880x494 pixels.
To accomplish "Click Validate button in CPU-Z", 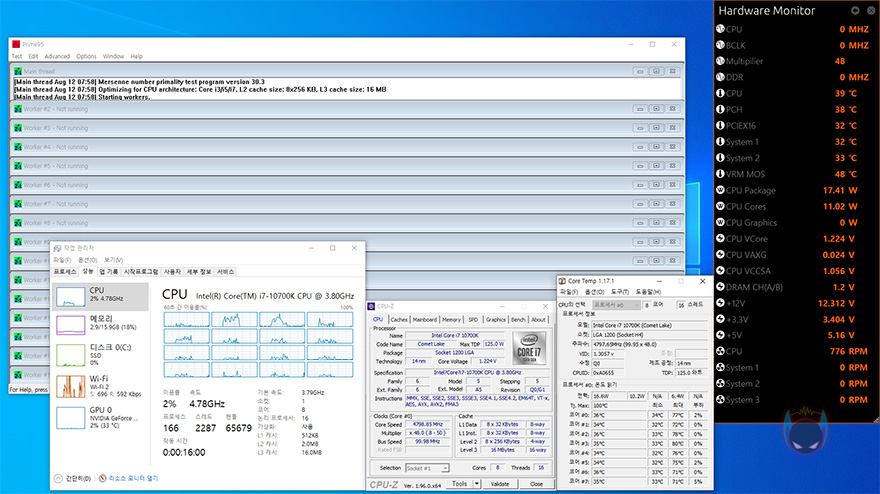I will click(499, 483).
